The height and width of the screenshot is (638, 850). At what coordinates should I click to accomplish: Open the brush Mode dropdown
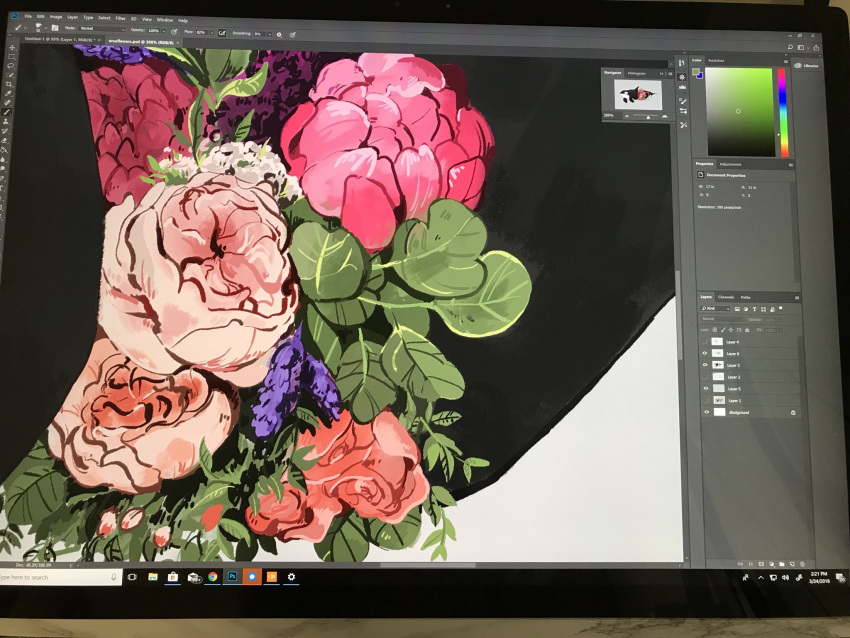click(102, 28)
